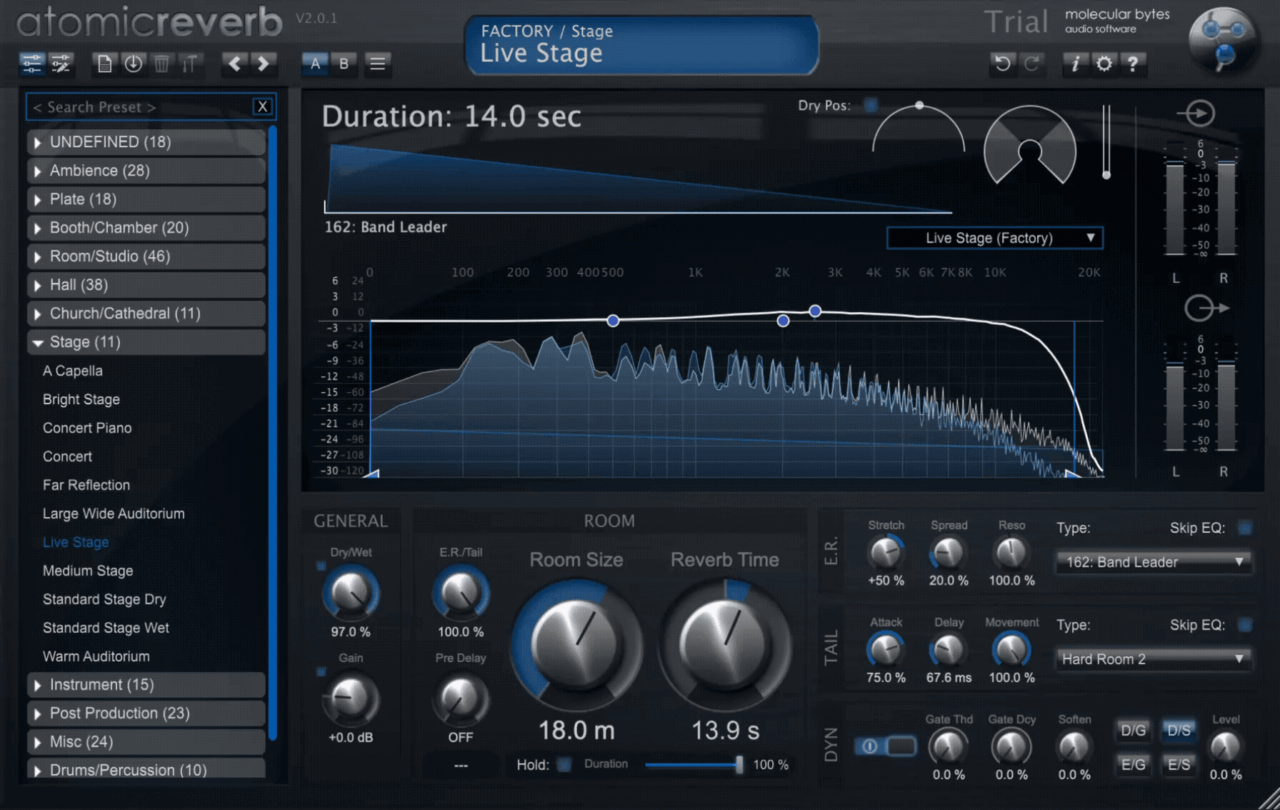Select the EQ node near 3K
1280x810 pixels.
[x=815, y=311]
